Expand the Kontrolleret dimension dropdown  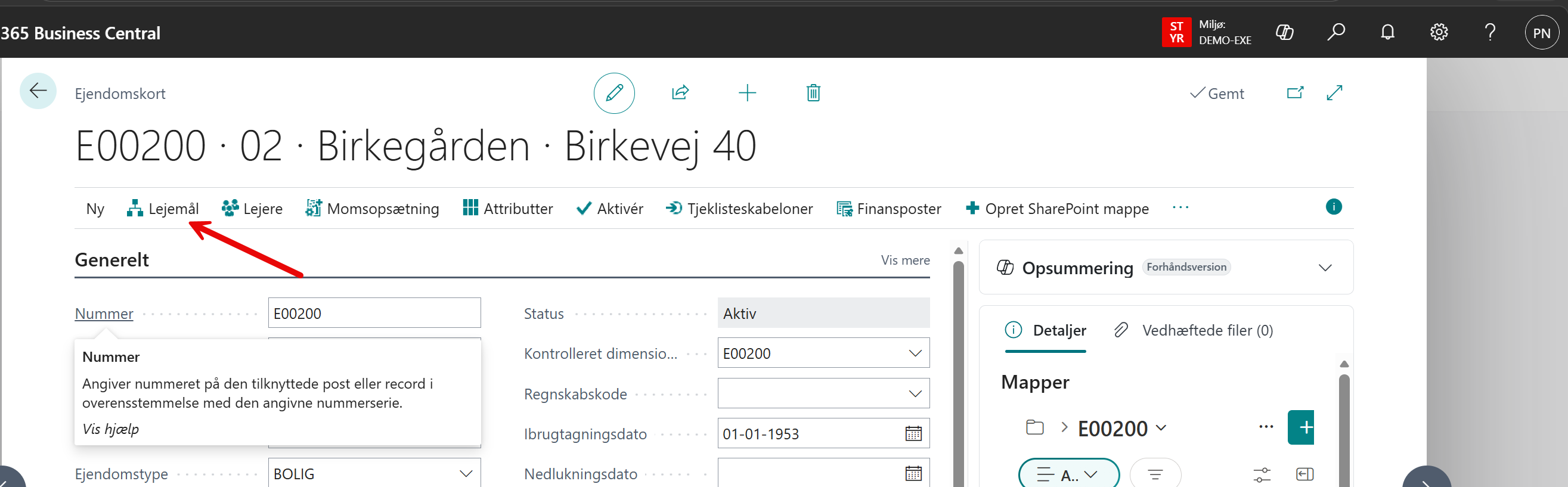(x=914, y=353)
